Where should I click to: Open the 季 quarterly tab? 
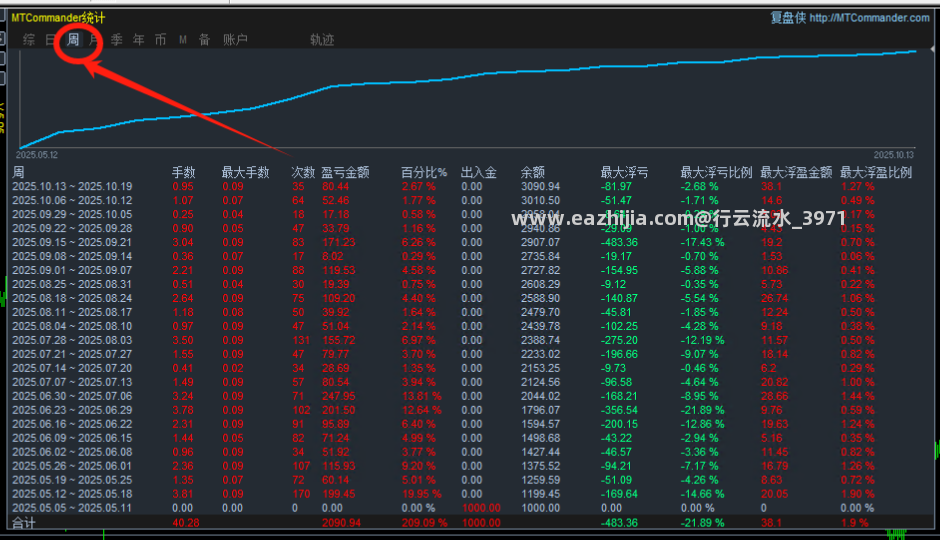(116, 40)
